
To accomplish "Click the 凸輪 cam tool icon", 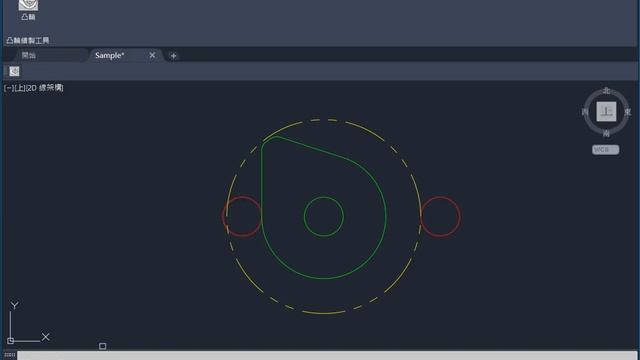I will coord(28,6).
